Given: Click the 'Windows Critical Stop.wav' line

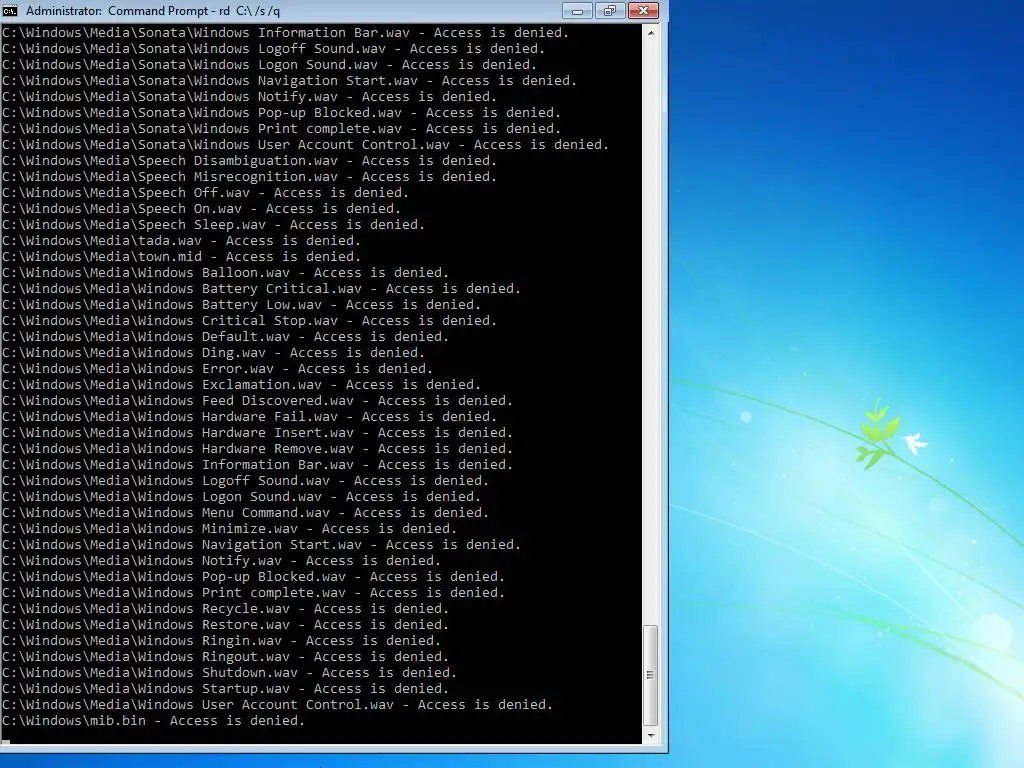Looking at the screenshot, I should point(249,321).
